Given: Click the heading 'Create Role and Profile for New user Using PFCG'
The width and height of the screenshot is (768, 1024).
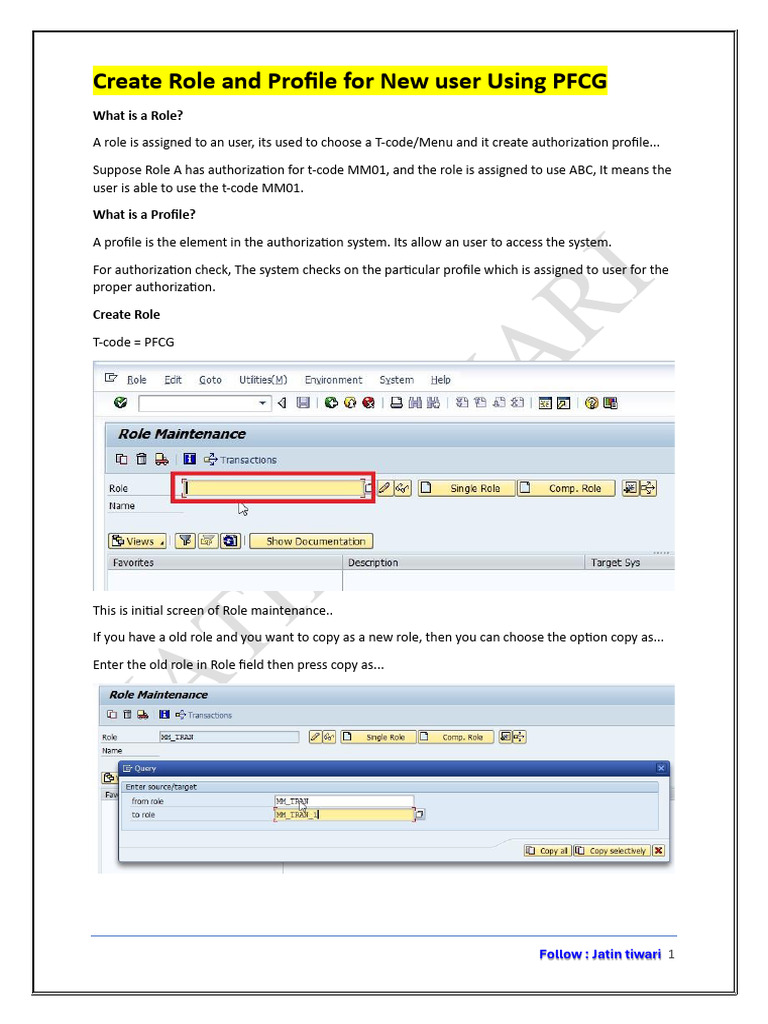Looking at the screenshot, I should click(350, 81).
